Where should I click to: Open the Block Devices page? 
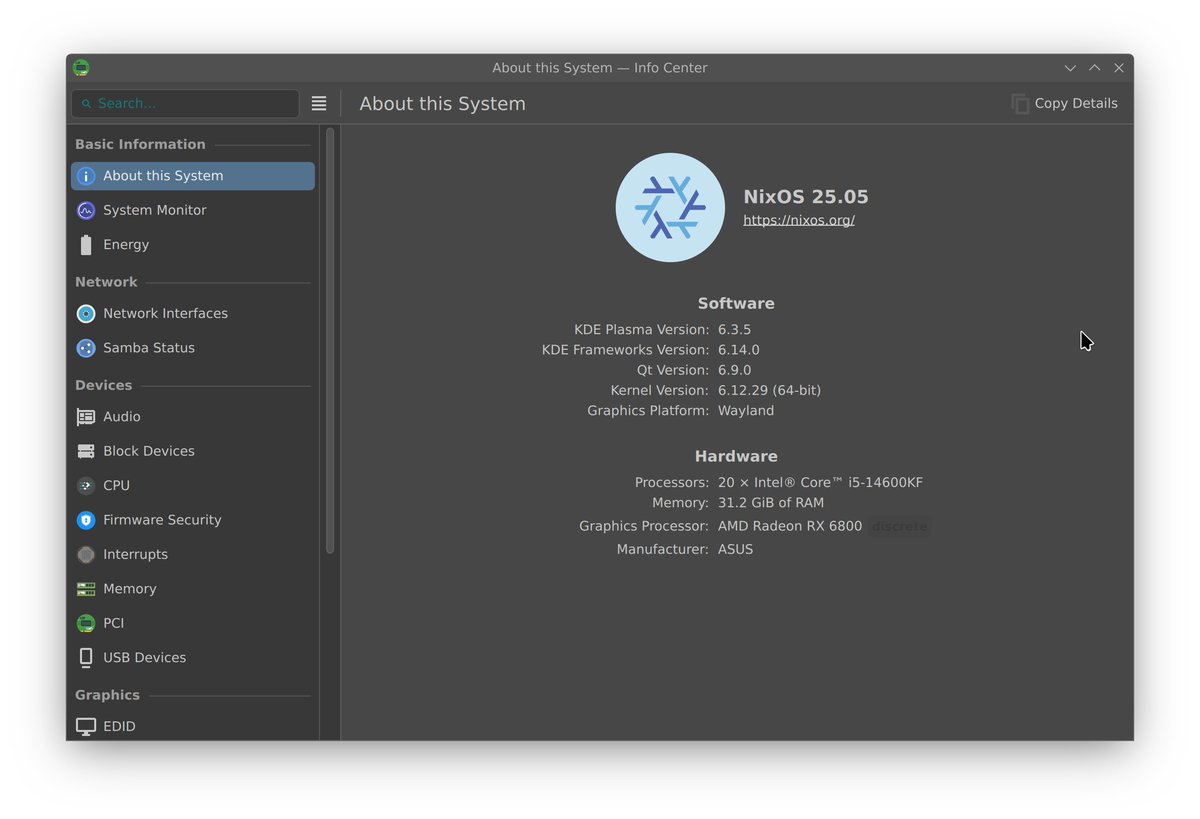pyautogui.click(x=193, y=451)
